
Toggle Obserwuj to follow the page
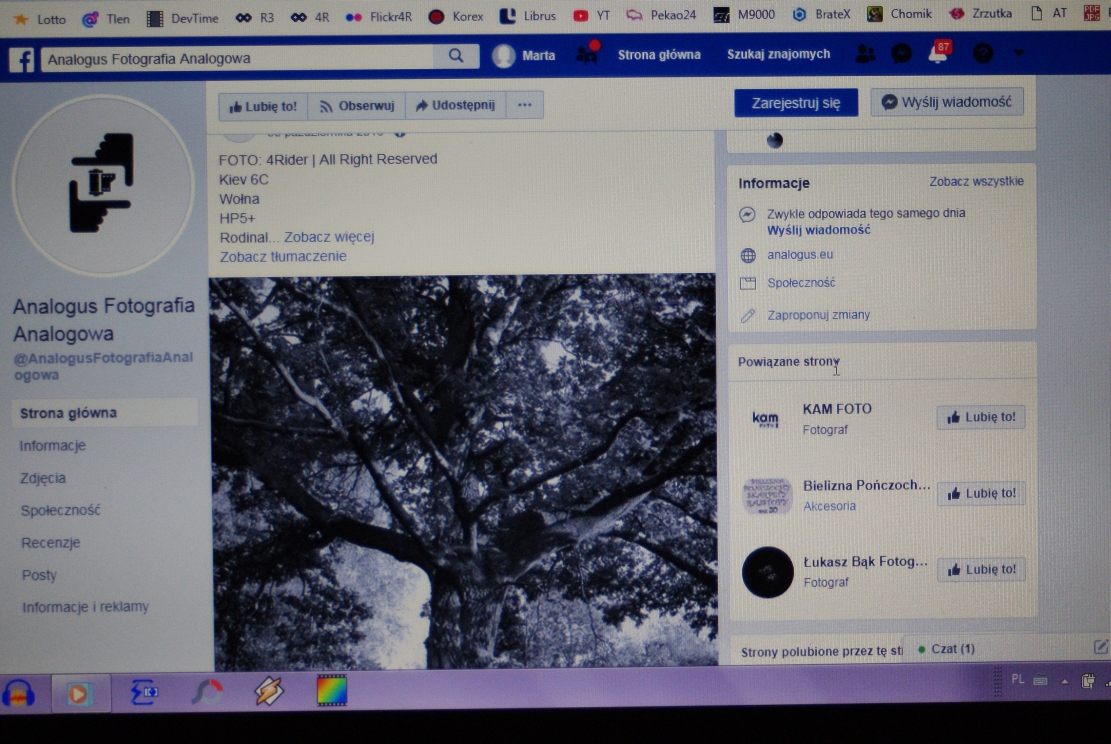356,105
